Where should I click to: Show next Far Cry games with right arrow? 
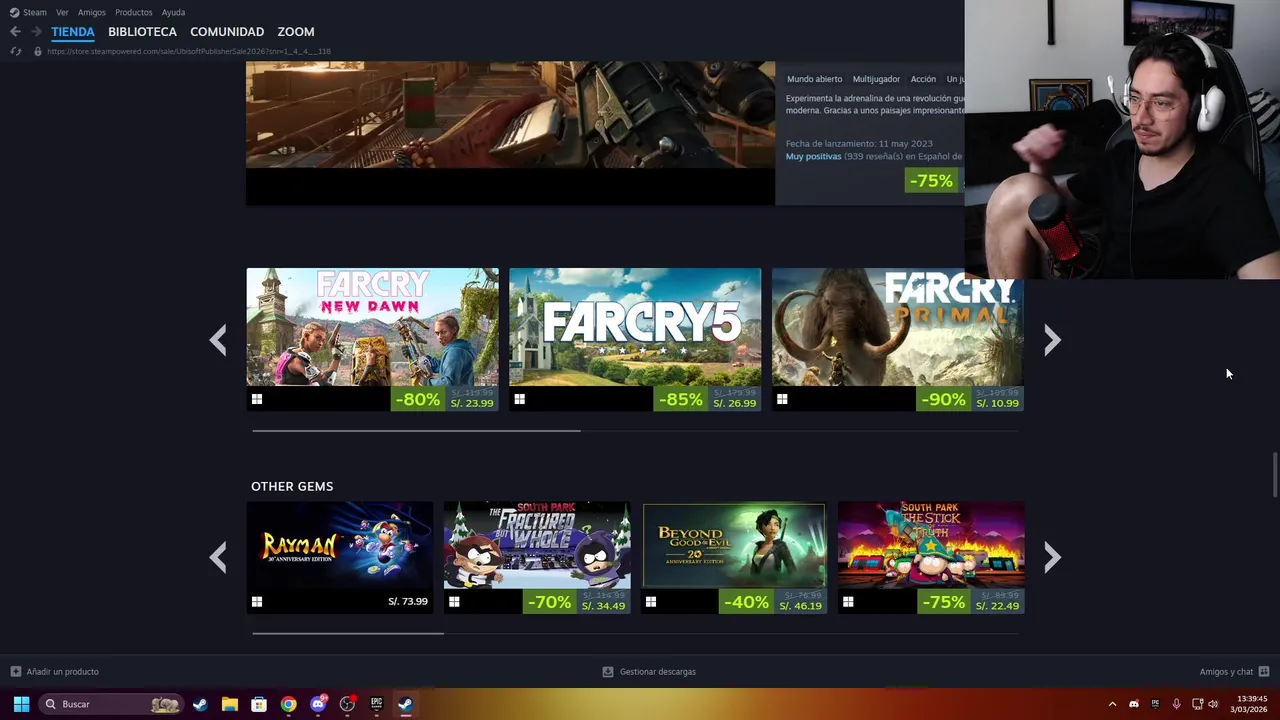coord(1052,340)
